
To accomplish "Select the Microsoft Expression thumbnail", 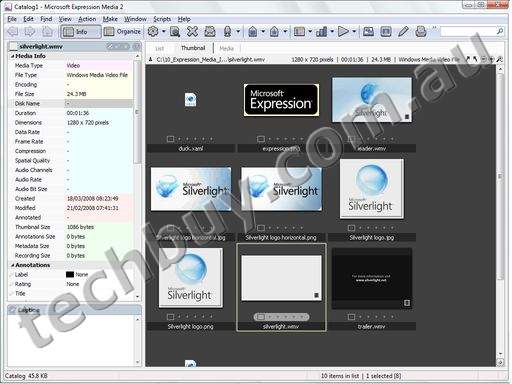I will click(281, 100).
